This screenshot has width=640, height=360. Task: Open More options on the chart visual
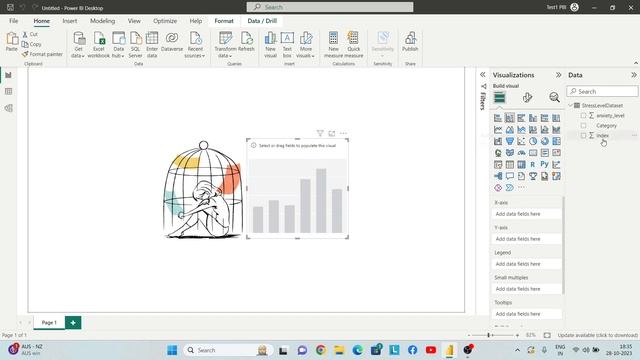343,133
